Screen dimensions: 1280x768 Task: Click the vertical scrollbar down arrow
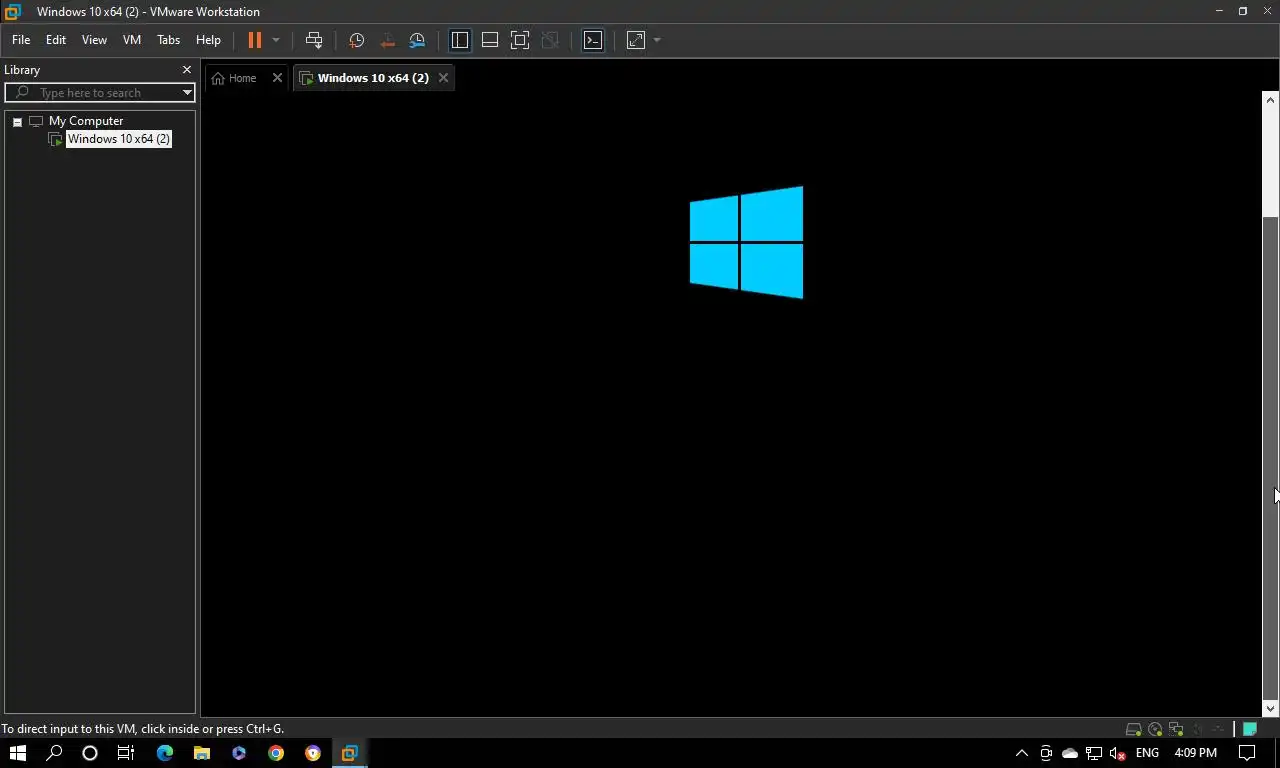(x=1271, y=708)
